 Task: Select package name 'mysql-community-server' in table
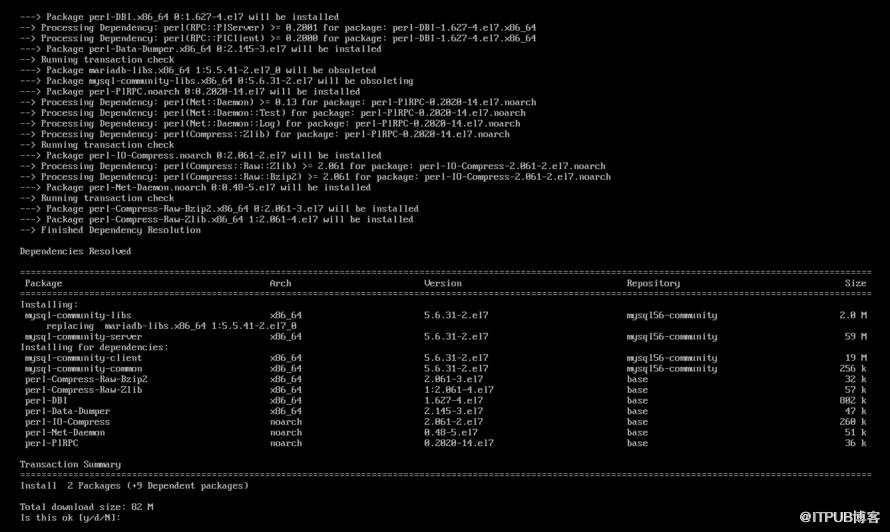(83, 337)
